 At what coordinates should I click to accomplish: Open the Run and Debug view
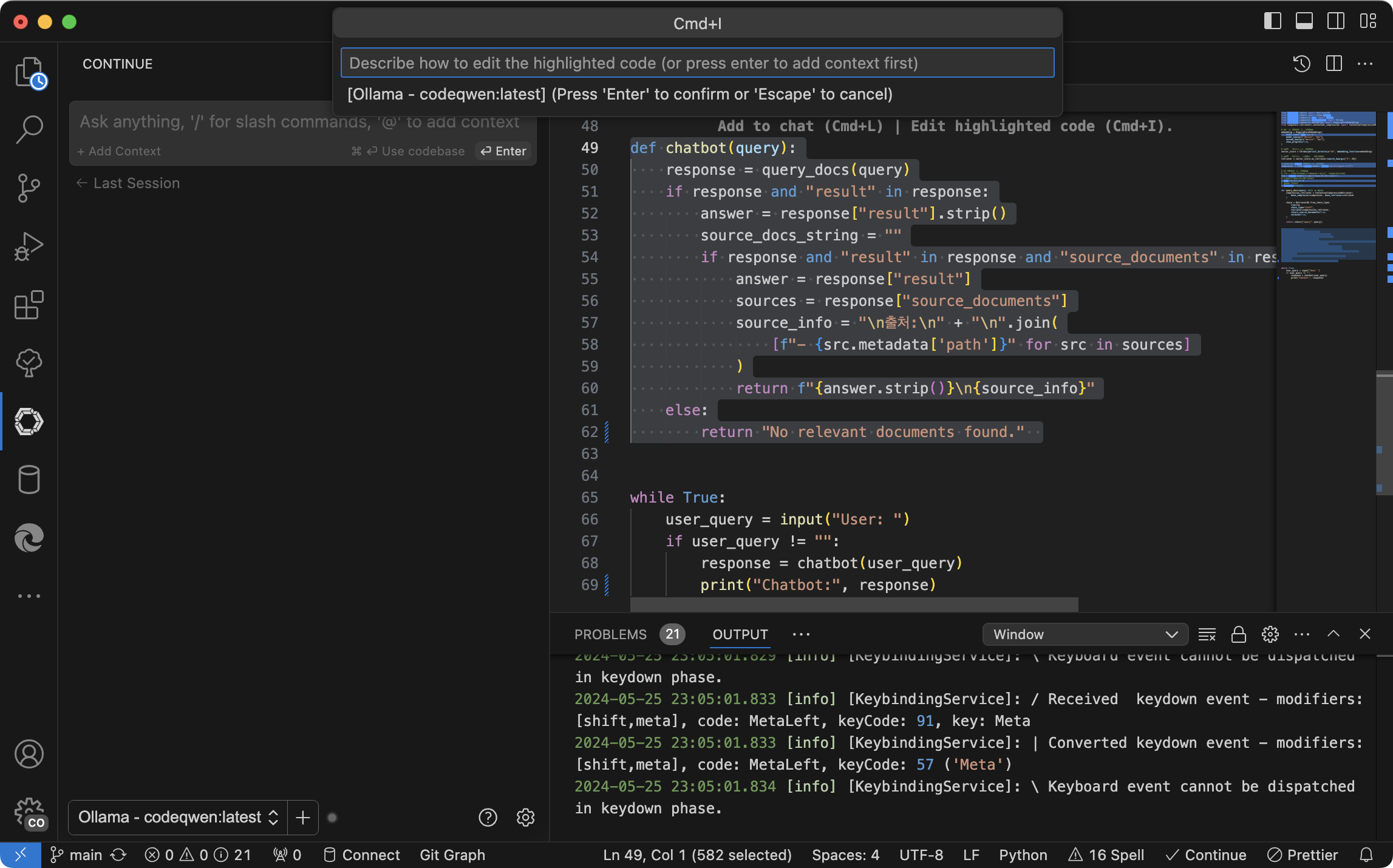29,246
